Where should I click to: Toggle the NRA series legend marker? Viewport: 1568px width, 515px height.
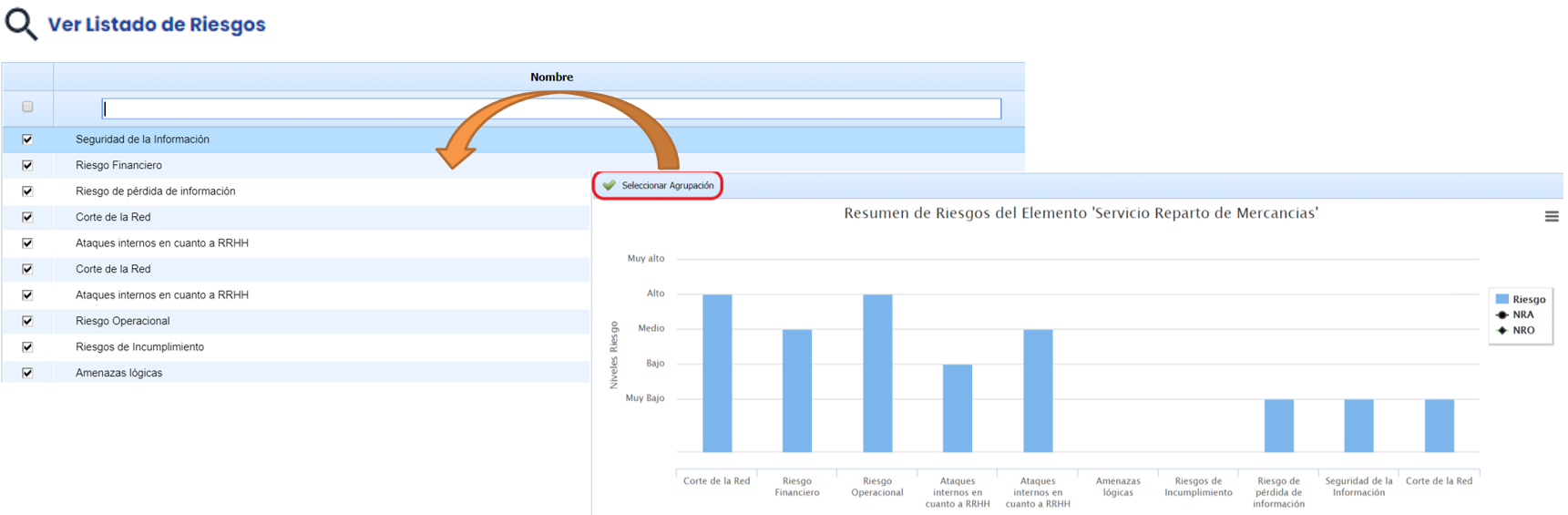1502,314
